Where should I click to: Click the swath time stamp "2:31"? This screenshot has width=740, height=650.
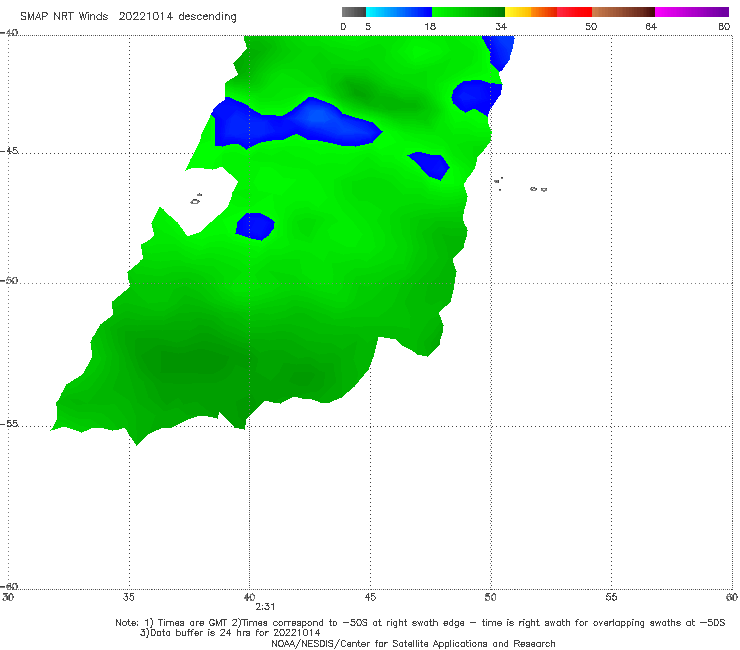click(265, 607)
